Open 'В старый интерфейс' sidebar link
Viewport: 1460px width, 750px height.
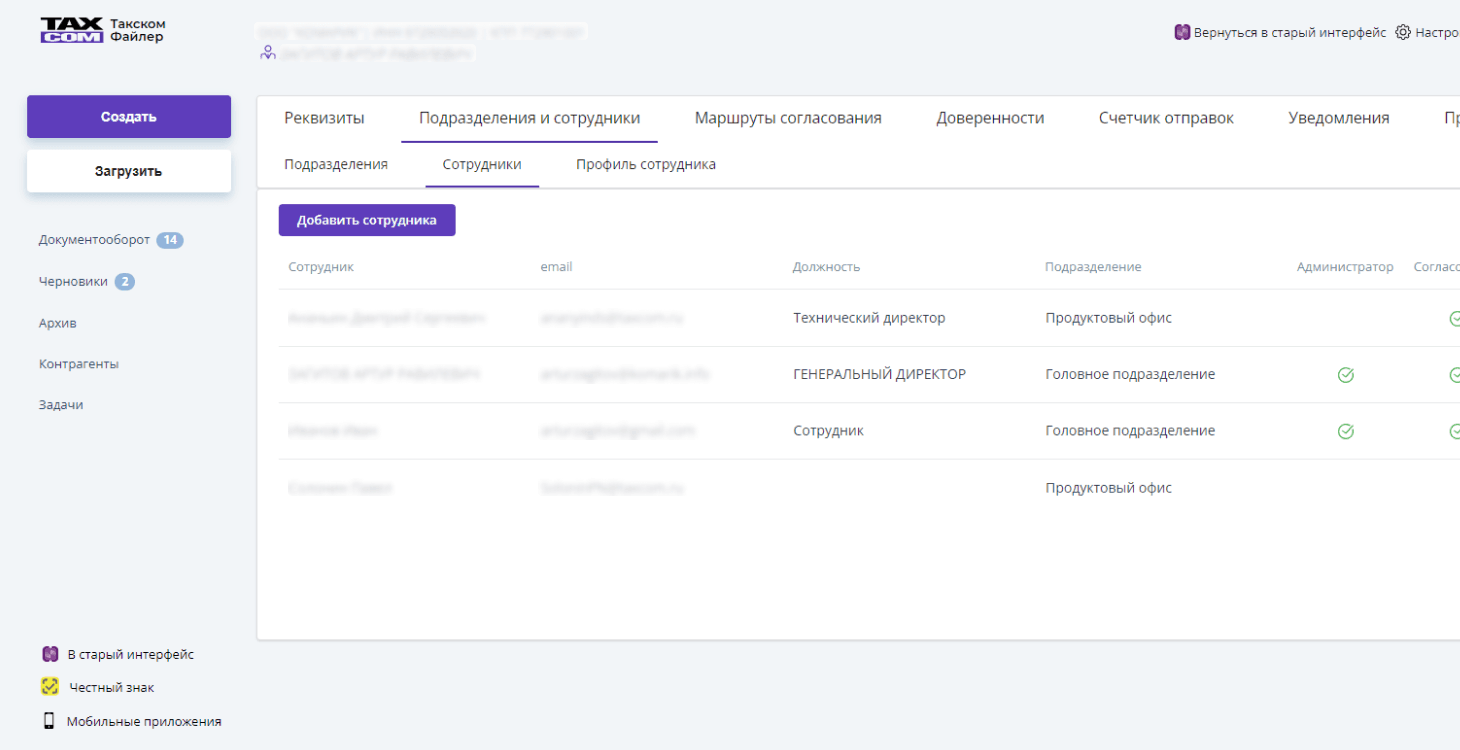(x=131, y=654)
